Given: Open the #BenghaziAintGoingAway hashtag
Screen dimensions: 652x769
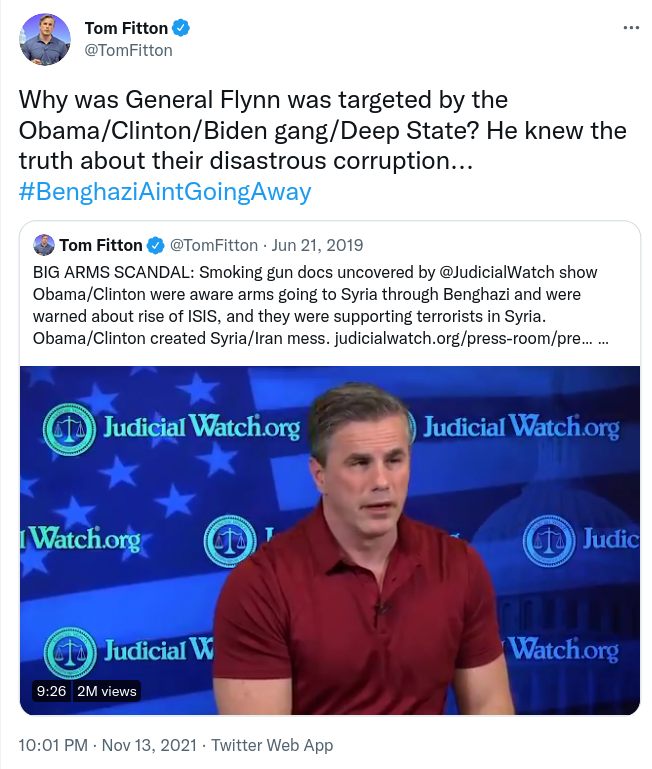Looking at the screenshot, I should 166,192.
